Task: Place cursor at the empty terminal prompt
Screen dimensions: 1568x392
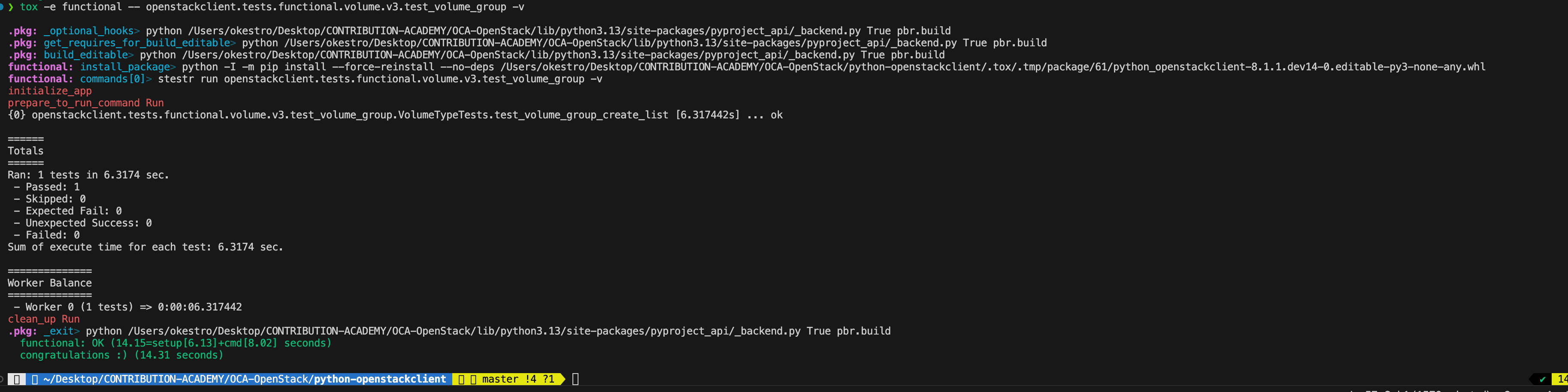Action: [575, 379]
